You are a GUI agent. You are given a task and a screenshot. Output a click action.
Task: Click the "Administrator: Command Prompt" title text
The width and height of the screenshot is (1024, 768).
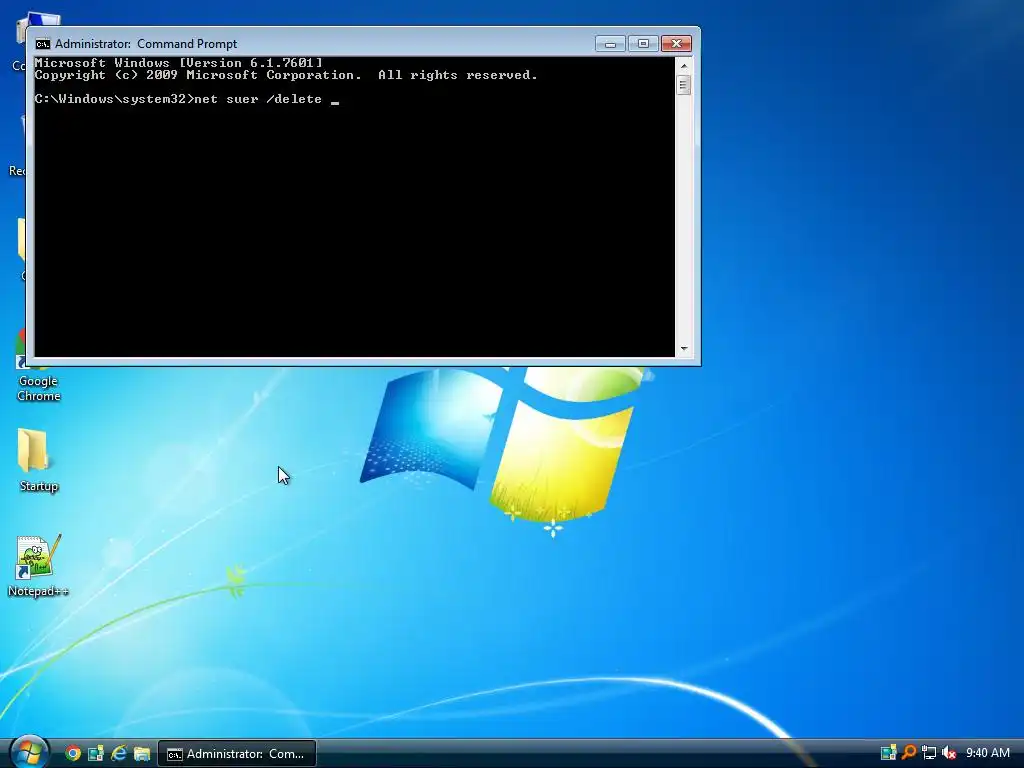(146, 44)
